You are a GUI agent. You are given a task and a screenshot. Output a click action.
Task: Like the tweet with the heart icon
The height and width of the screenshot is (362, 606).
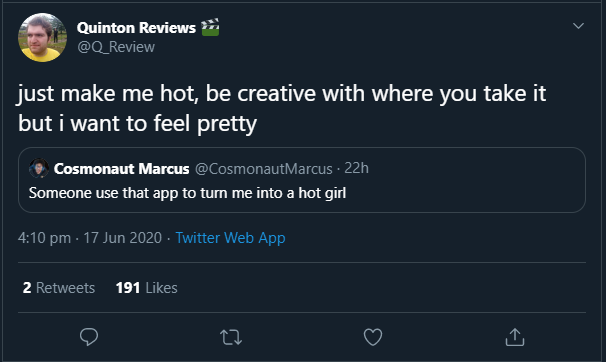coord(373,337)
